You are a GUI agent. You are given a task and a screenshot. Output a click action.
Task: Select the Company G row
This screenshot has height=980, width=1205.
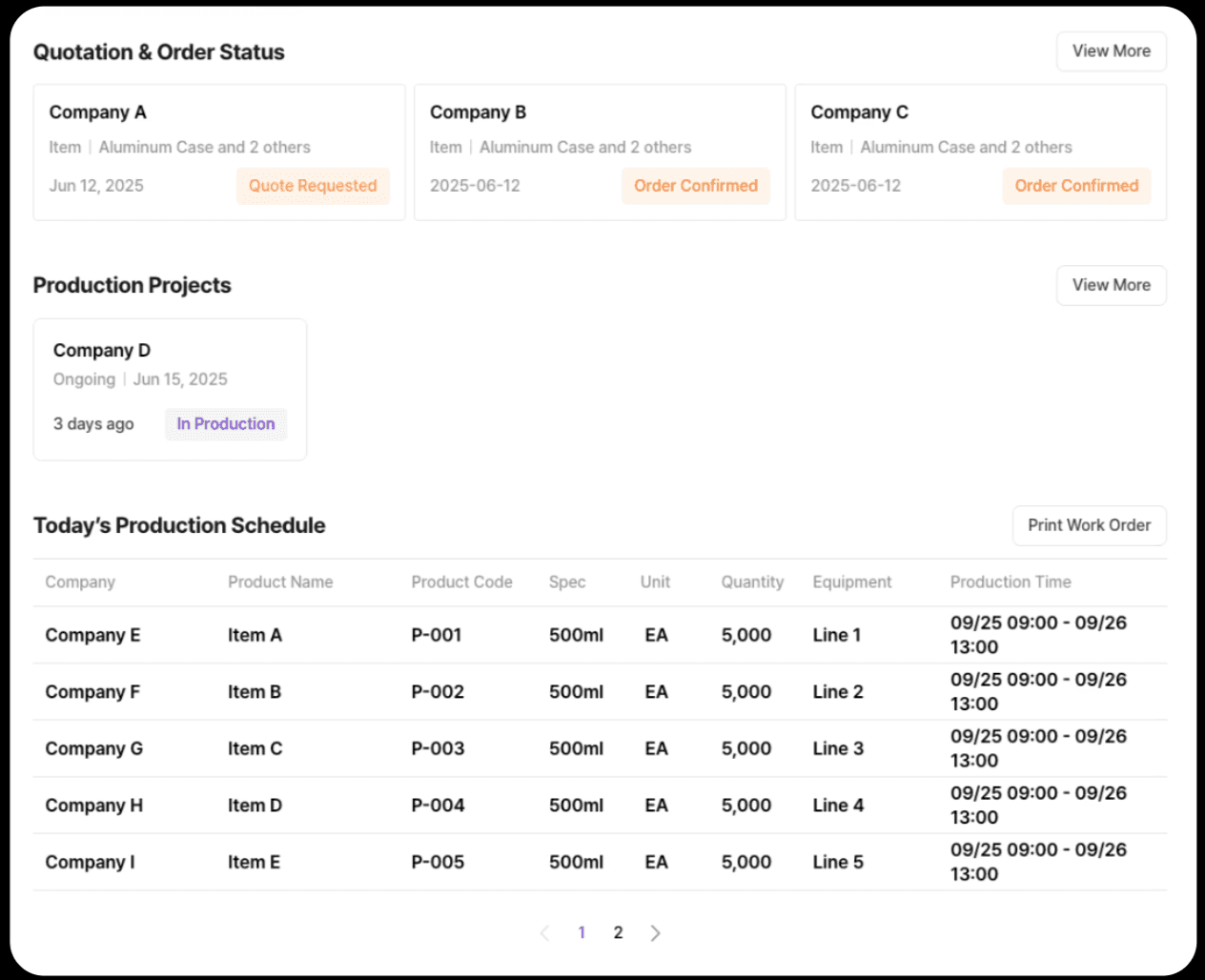tap(600, 748)
